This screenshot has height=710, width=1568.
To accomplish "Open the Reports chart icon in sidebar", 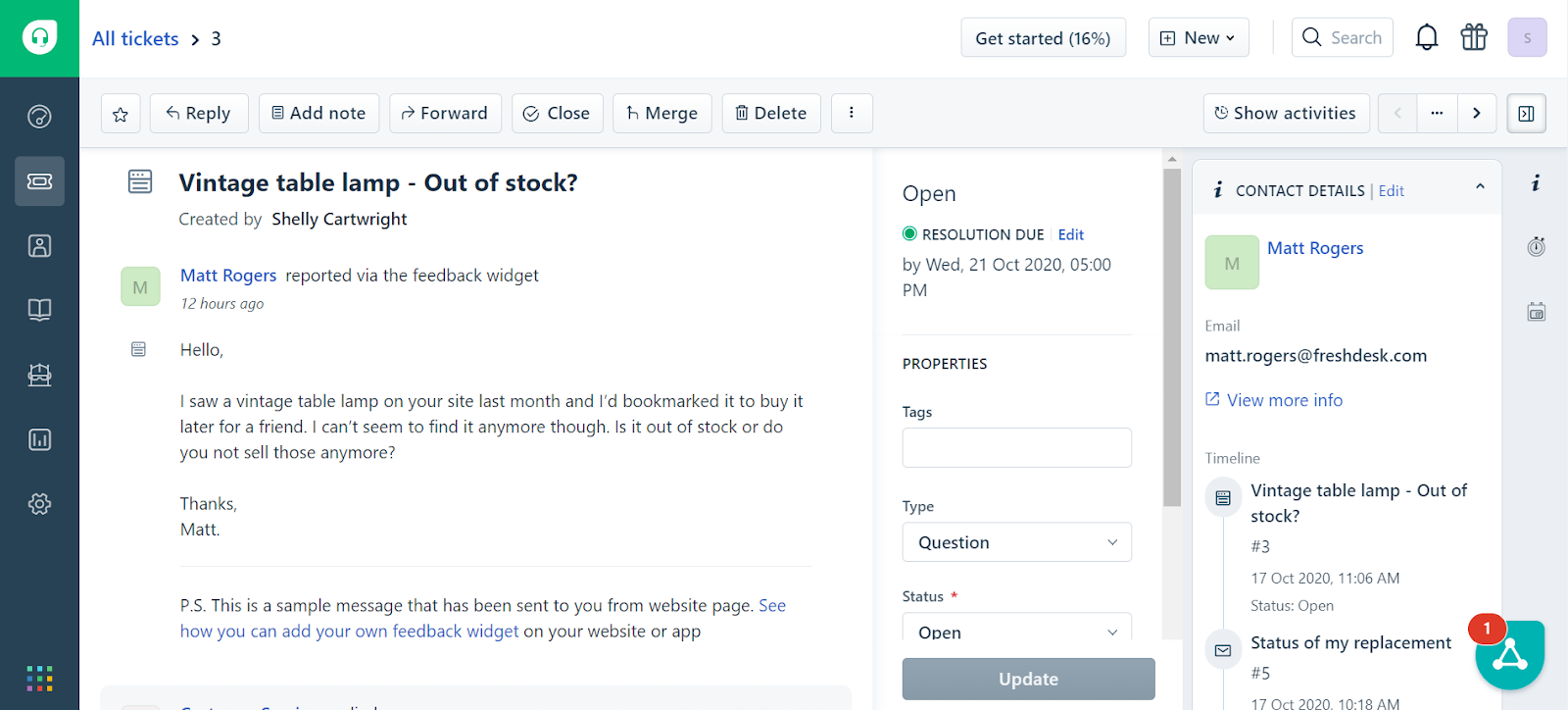I will point(39,439).
